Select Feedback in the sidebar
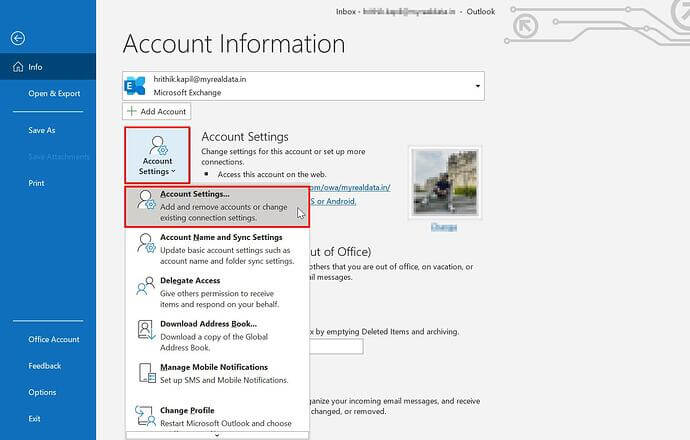The image size is (690, 440). [45, 366]
